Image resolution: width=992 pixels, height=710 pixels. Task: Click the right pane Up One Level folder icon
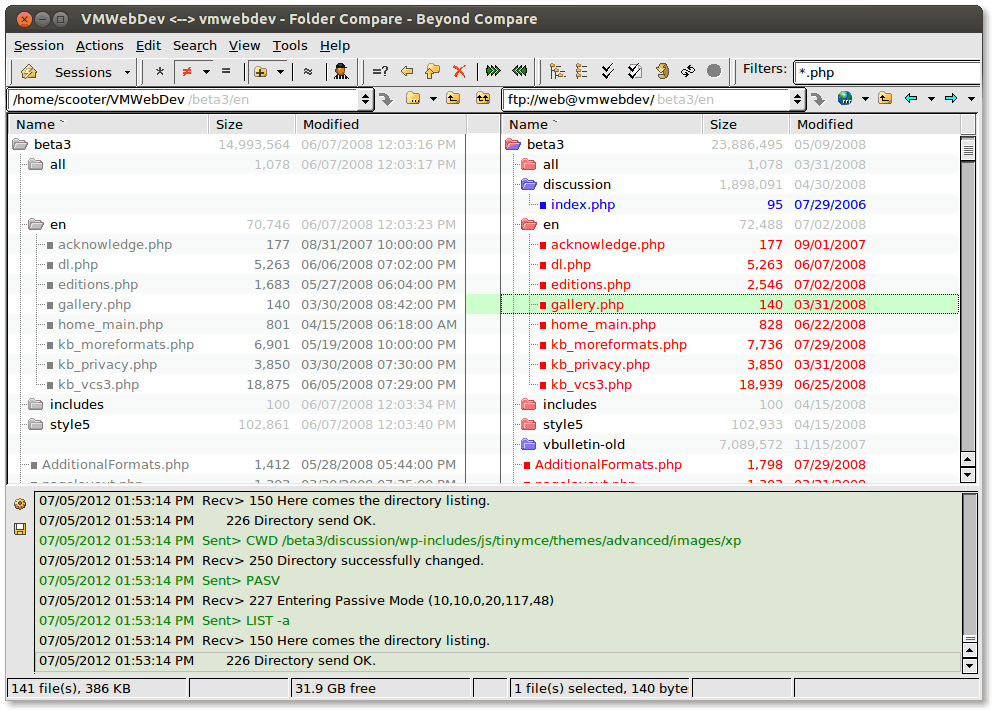(885, 98)
